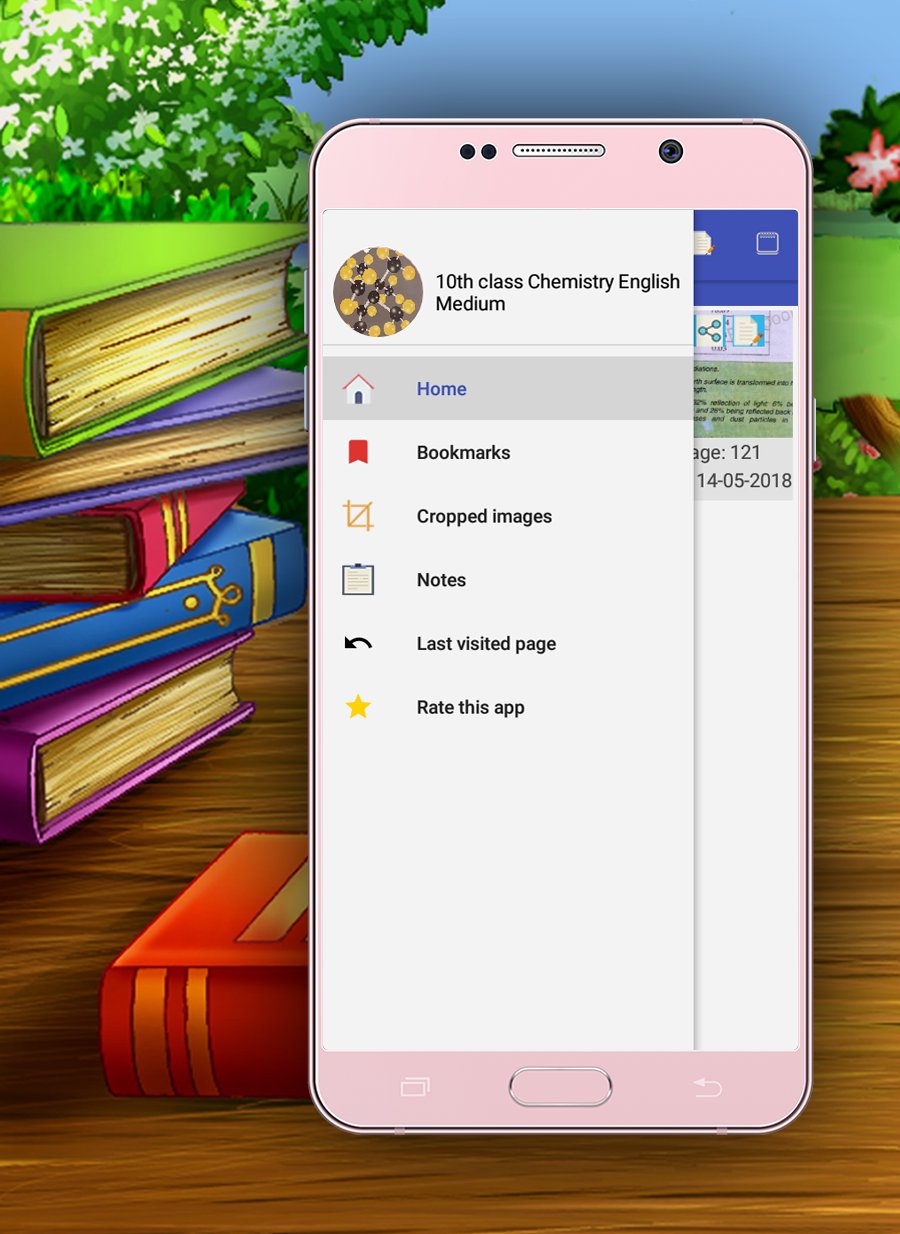This screenshot has height=1234, width=900.
Task: Click the molecule app logo in the header
Action: coord(378,292)
